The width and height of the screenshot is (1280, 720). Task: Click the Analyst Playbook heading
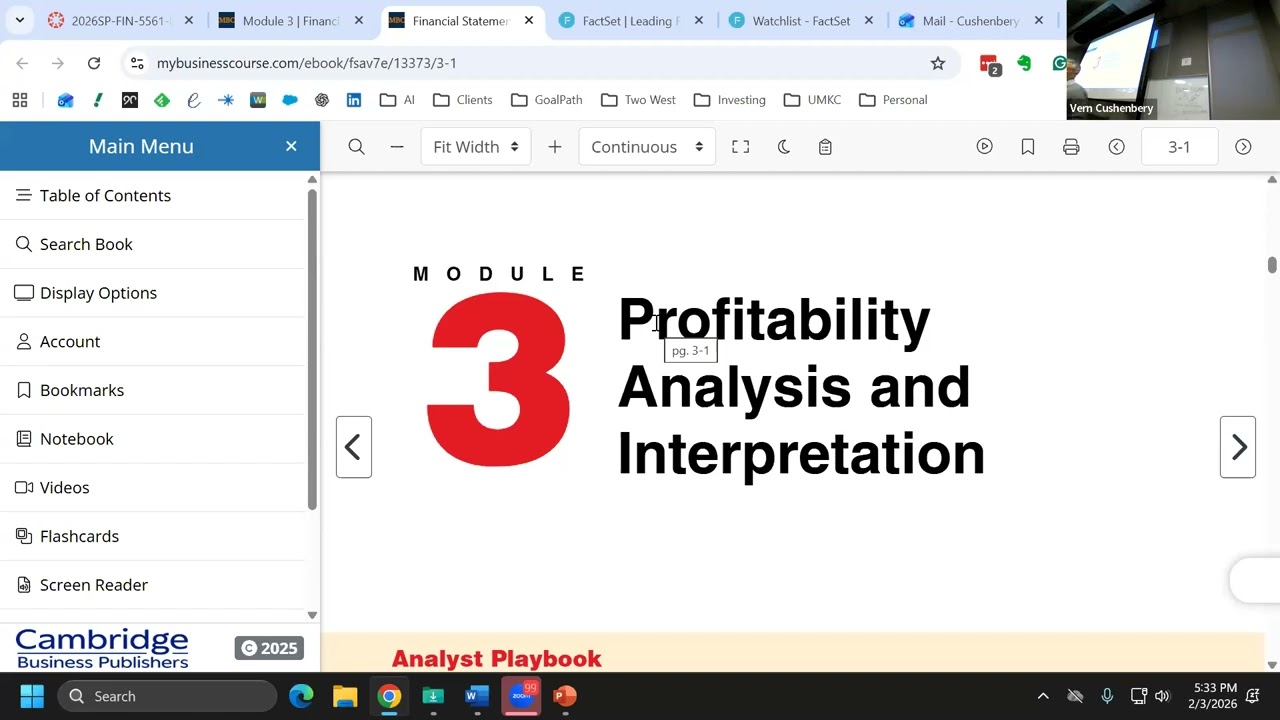point(497,658)
